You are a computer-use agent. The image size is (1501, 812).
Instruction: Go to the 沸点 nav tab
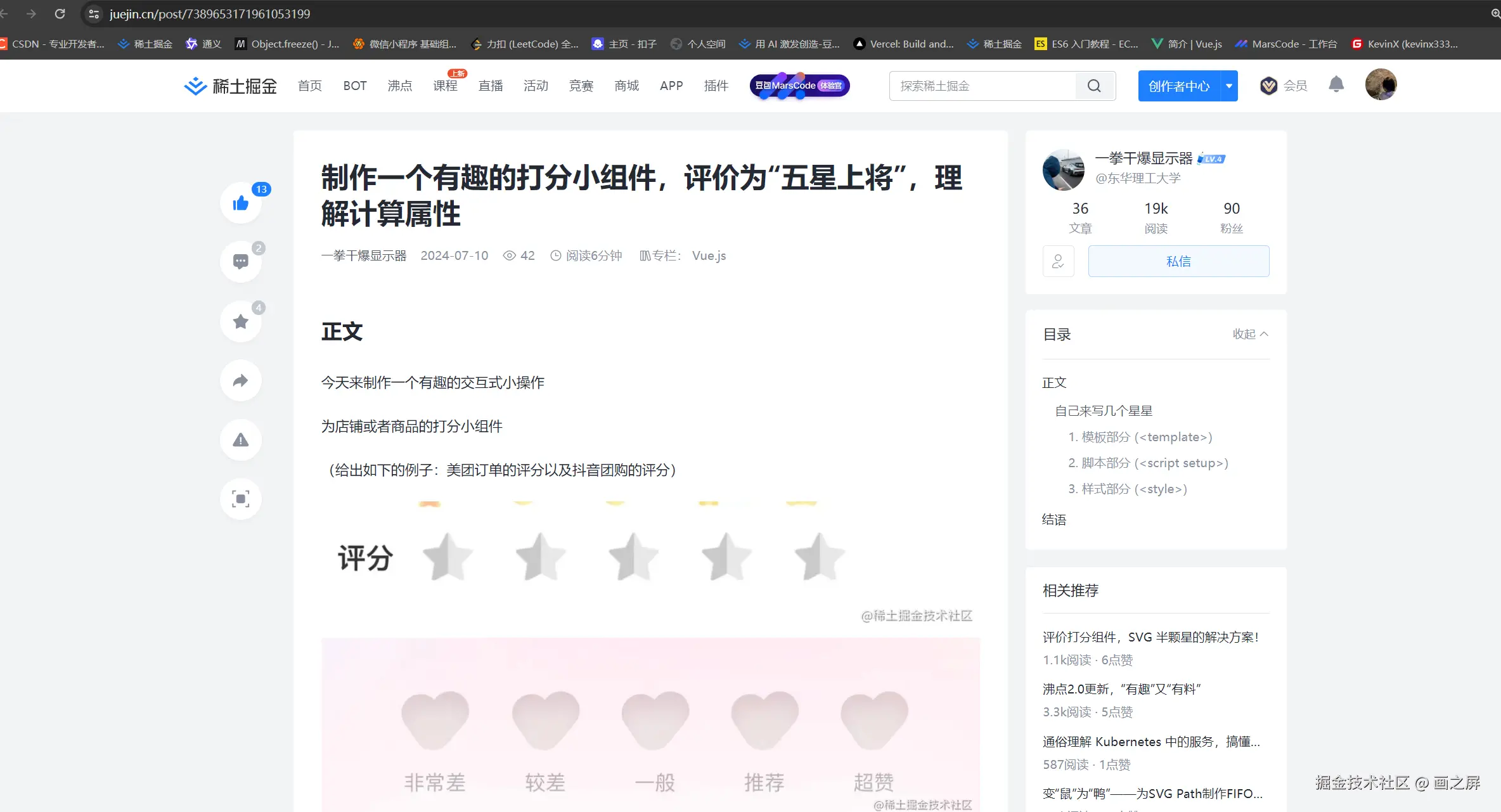[x=400, y=86]
